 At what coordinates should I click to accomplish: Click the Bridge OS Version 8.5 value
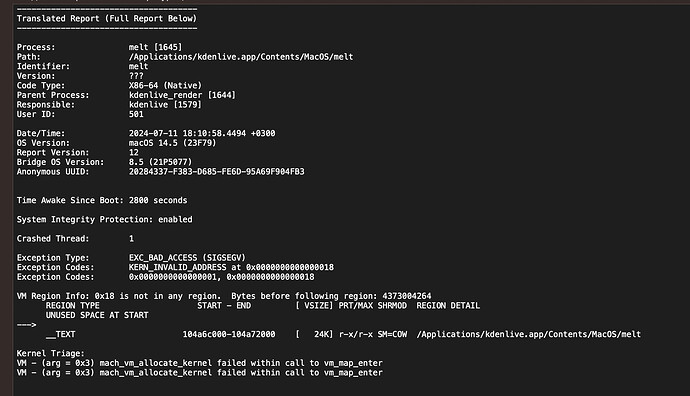[160, 162]
